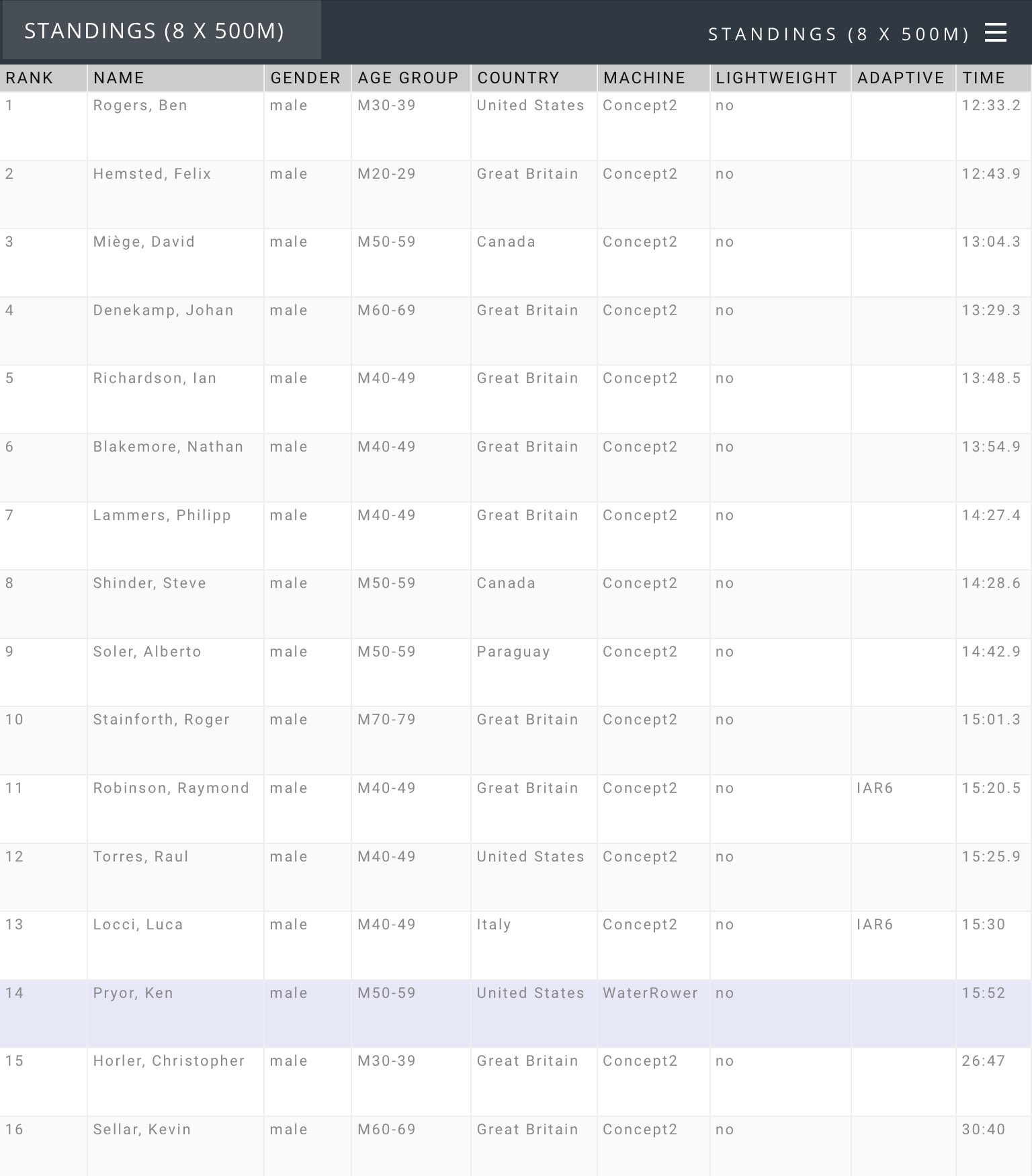This screenshot has width=1032, height=1176.
Task: Click United States in Rogers, Ben's row
Action: click(x=530, y=106)
